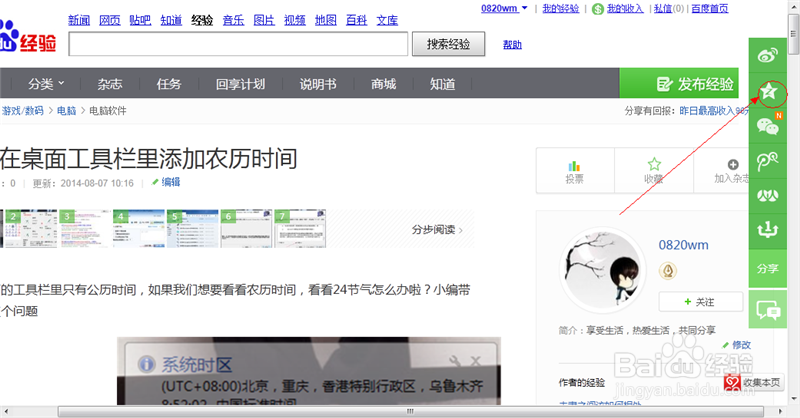Click the 发布经验 publish button

(679, 83)
